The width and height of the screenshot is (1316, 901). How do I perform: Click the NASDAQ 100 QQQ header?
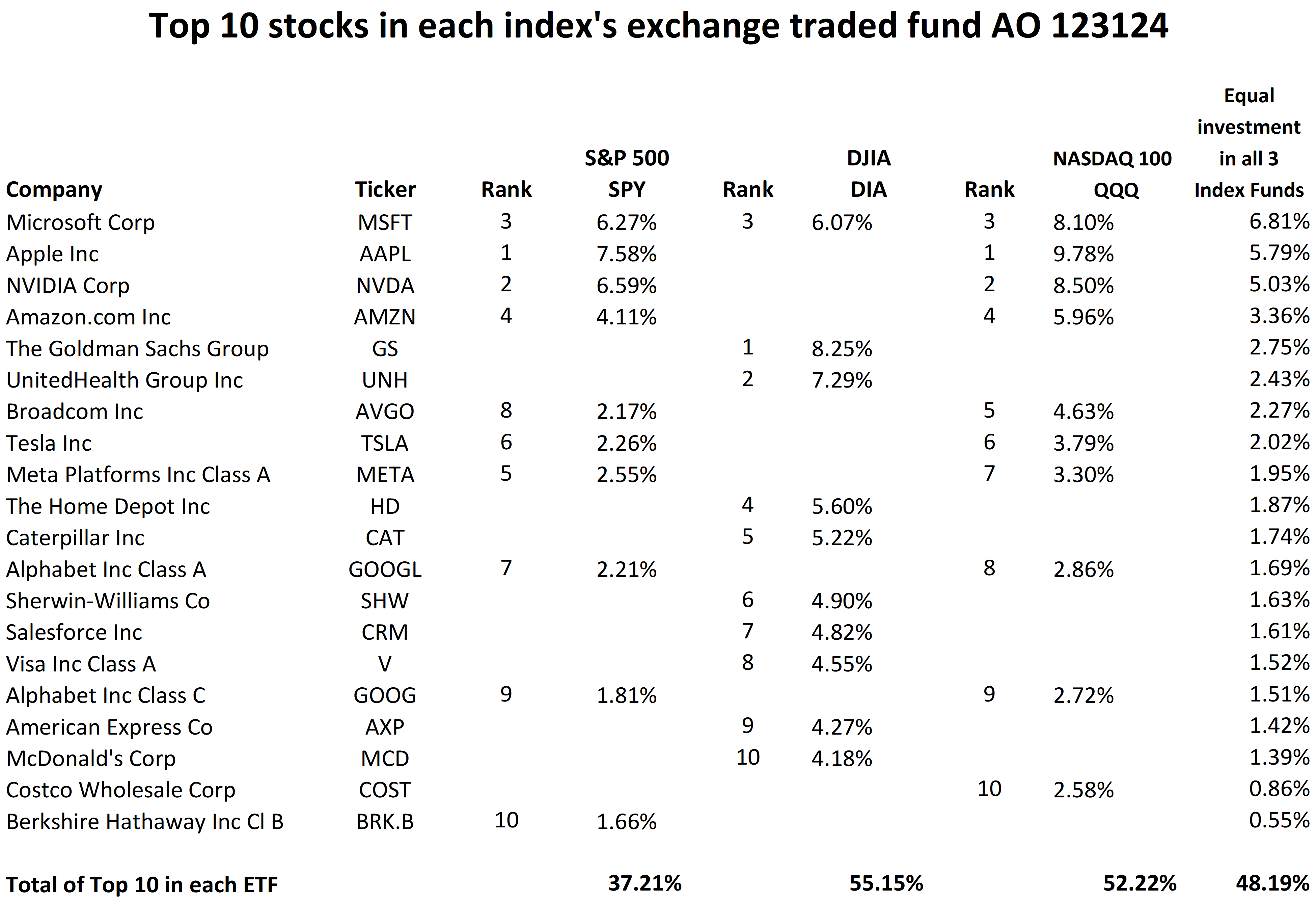(1112, 174)
